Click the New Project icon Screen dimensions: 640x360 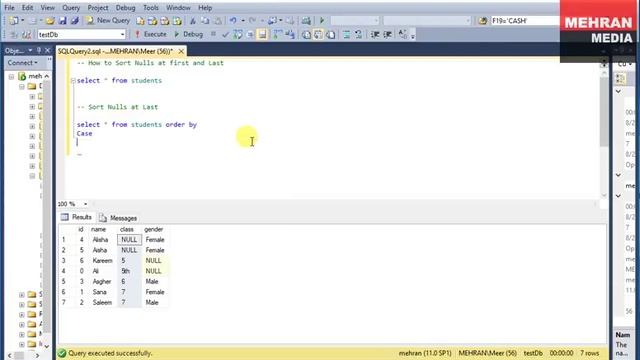click(13, 20)
